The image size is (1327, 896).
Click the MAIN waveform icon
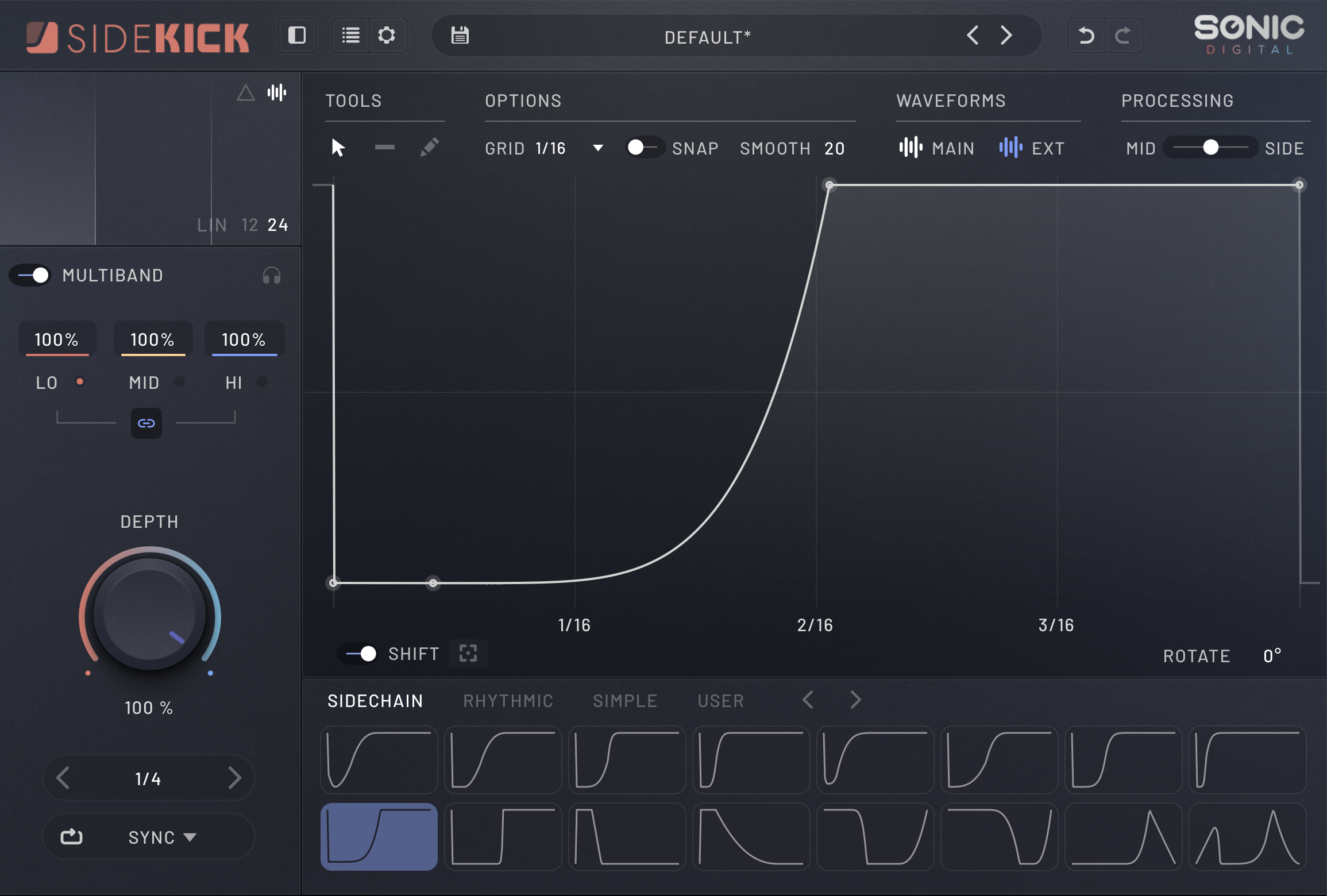click(x=911, y=148)
